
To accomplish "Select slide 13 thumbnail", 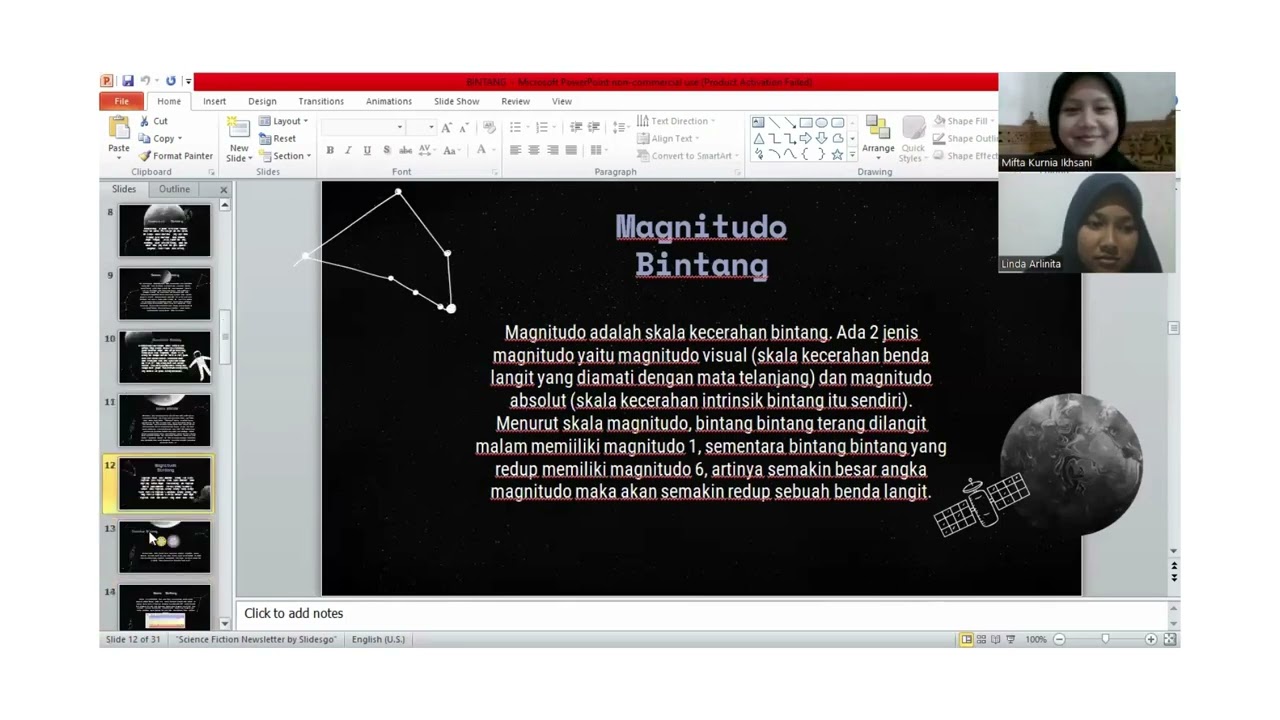I will click(x=165, y=546).
